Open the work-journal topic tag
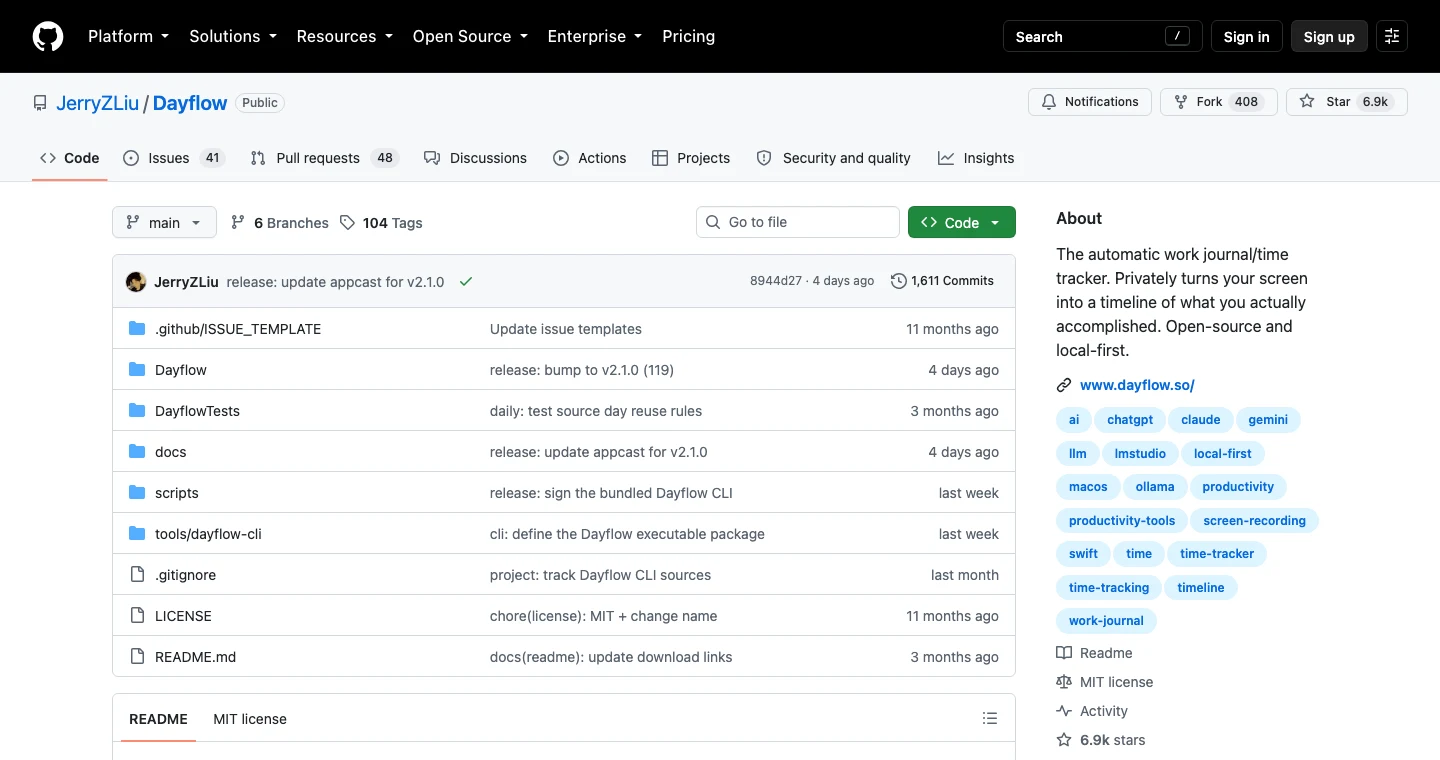Screen dimensions: 1440x760 click(x=1106, y=621)
